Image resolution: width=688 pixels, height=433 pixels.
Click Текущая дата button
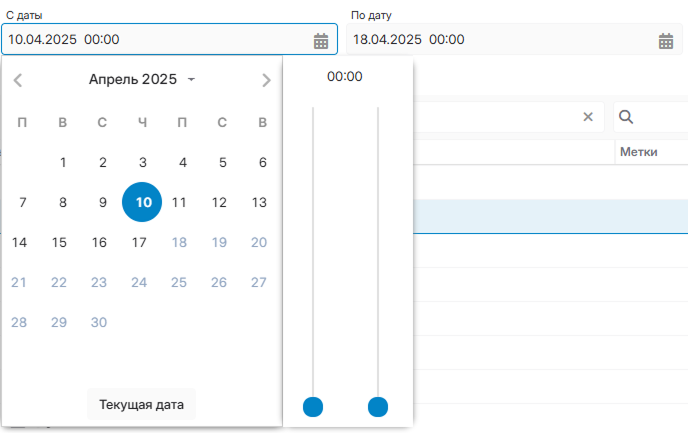click(x=141, y=405)
